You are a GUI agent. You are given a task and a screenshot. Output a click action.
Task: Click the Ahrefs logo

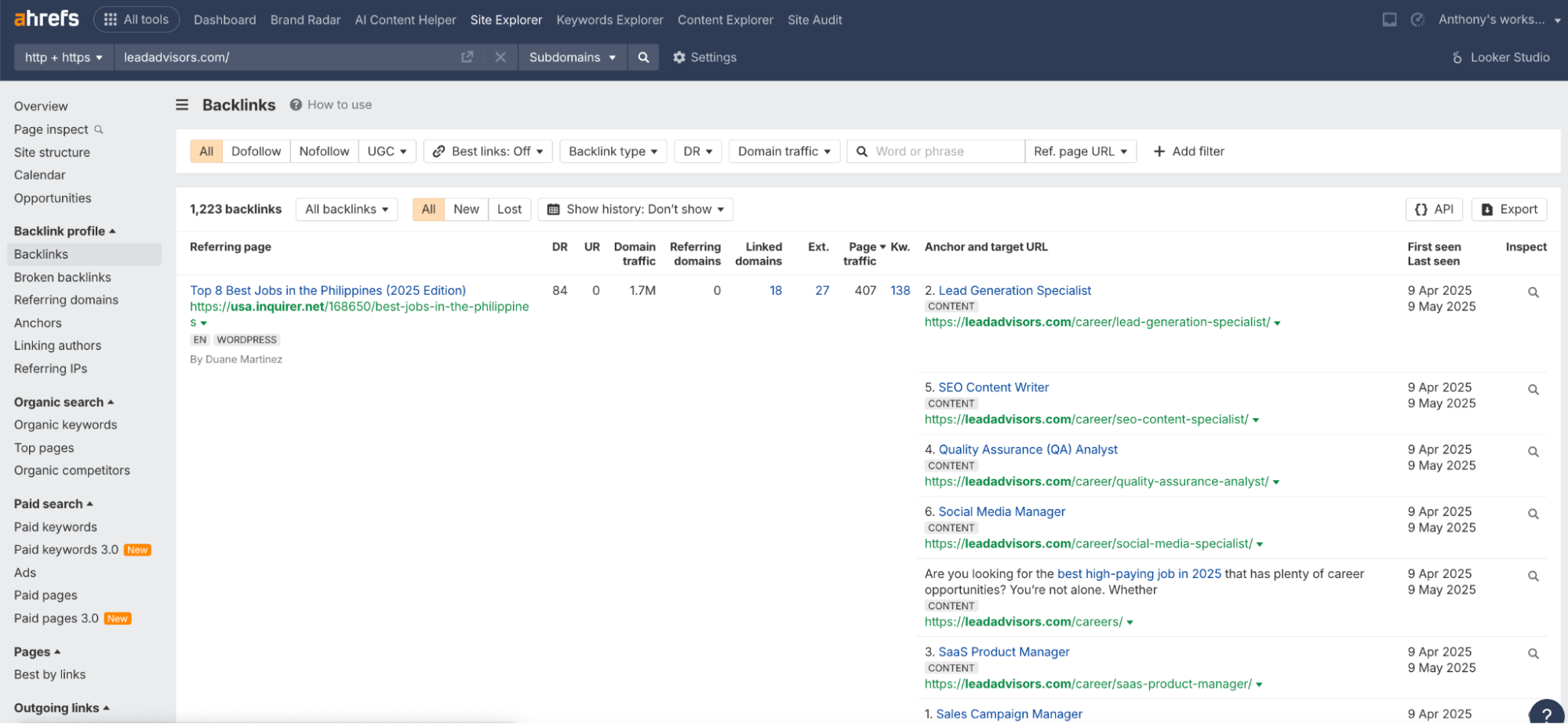(46, 19)
